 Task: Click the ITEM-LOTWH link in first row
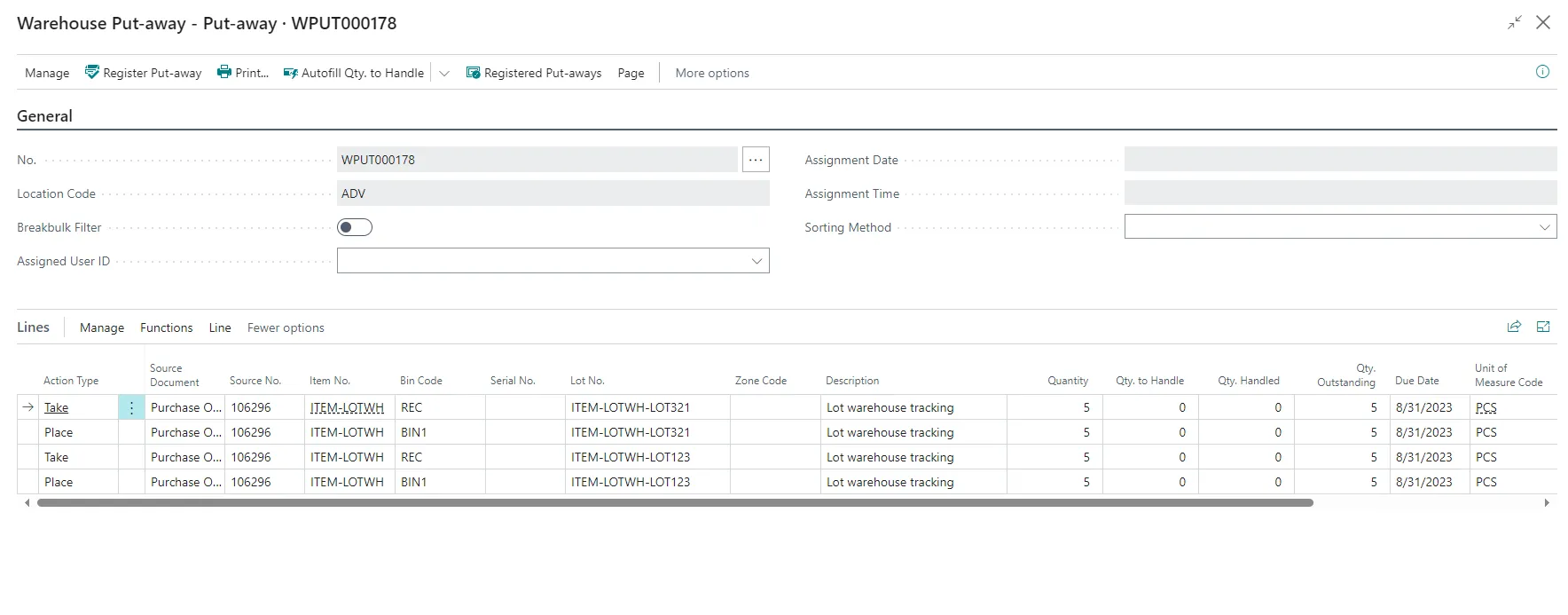[x=347, y=407]
